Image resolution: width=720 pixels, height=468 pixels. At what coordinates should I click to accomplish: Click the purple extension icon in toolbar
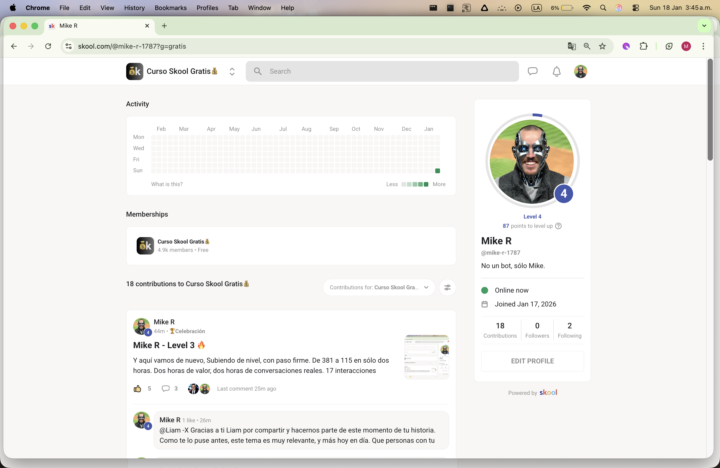pyautogui.click(x=626, y=46)
